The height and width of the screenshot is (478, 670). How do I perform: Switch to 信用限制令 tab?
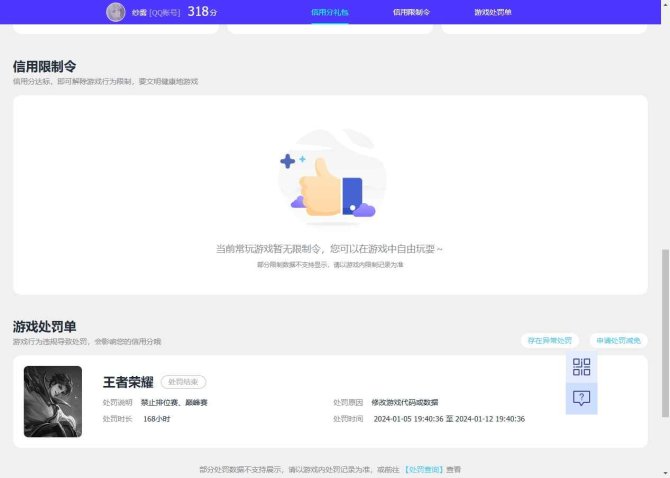pyautogui.click(x=411, y=12)
